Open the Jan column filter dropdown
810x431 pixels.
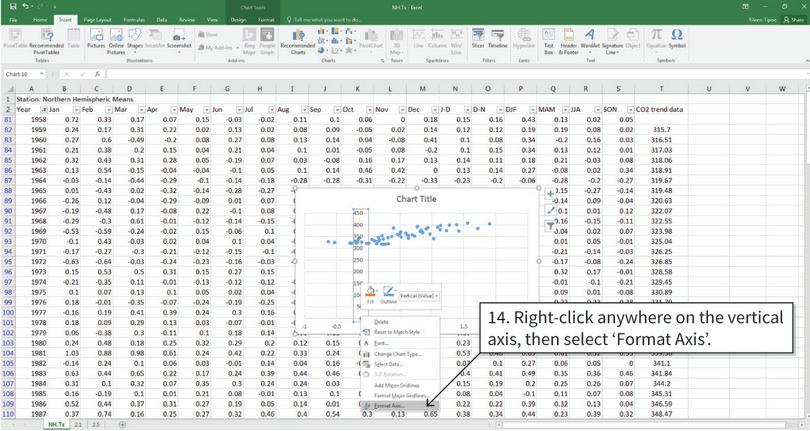point(76,110)
